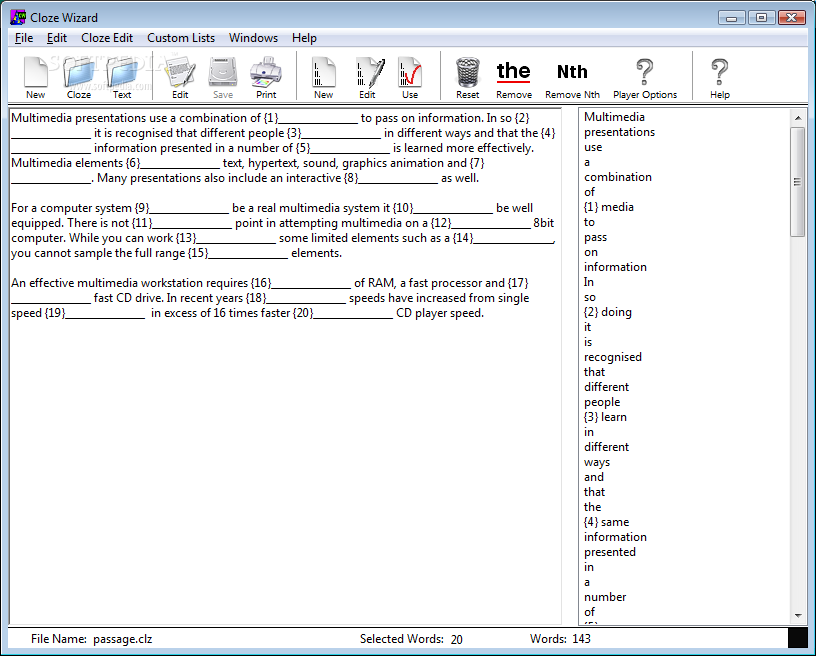Image resolution: width=816 pixels, height=656 pixels.
Task: Click the word list scrollbar thumb
Action: coord(797,182)
